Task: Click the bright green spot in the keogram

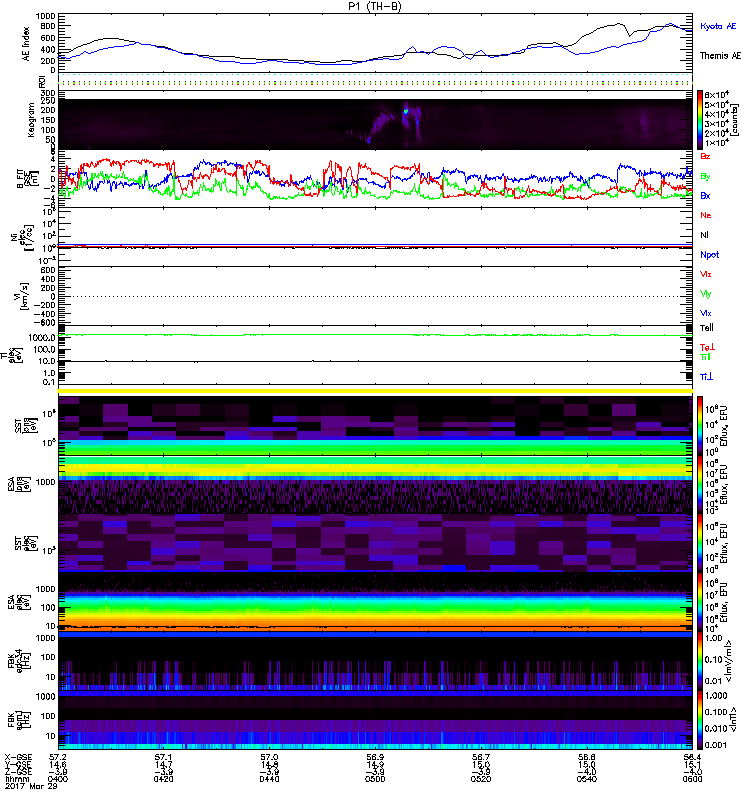Action: (406, 110)
